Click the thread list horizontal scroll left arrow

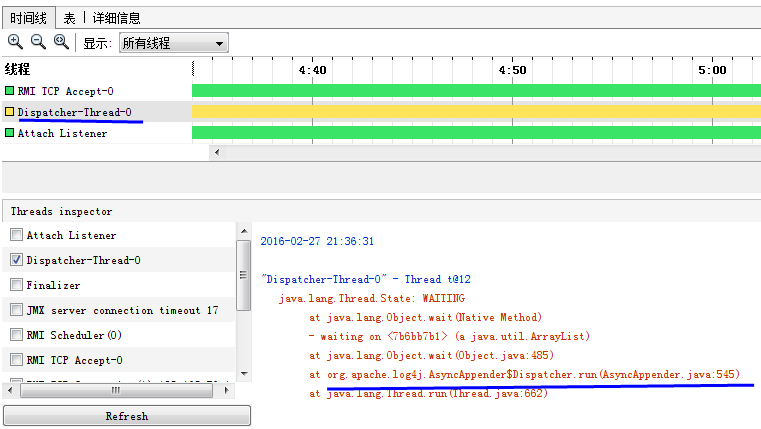point(11,390)
